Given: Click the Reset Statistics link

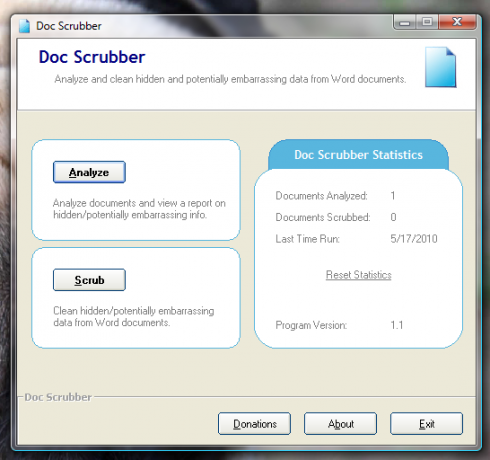Looking at the screenshot, I should [358, 275].
